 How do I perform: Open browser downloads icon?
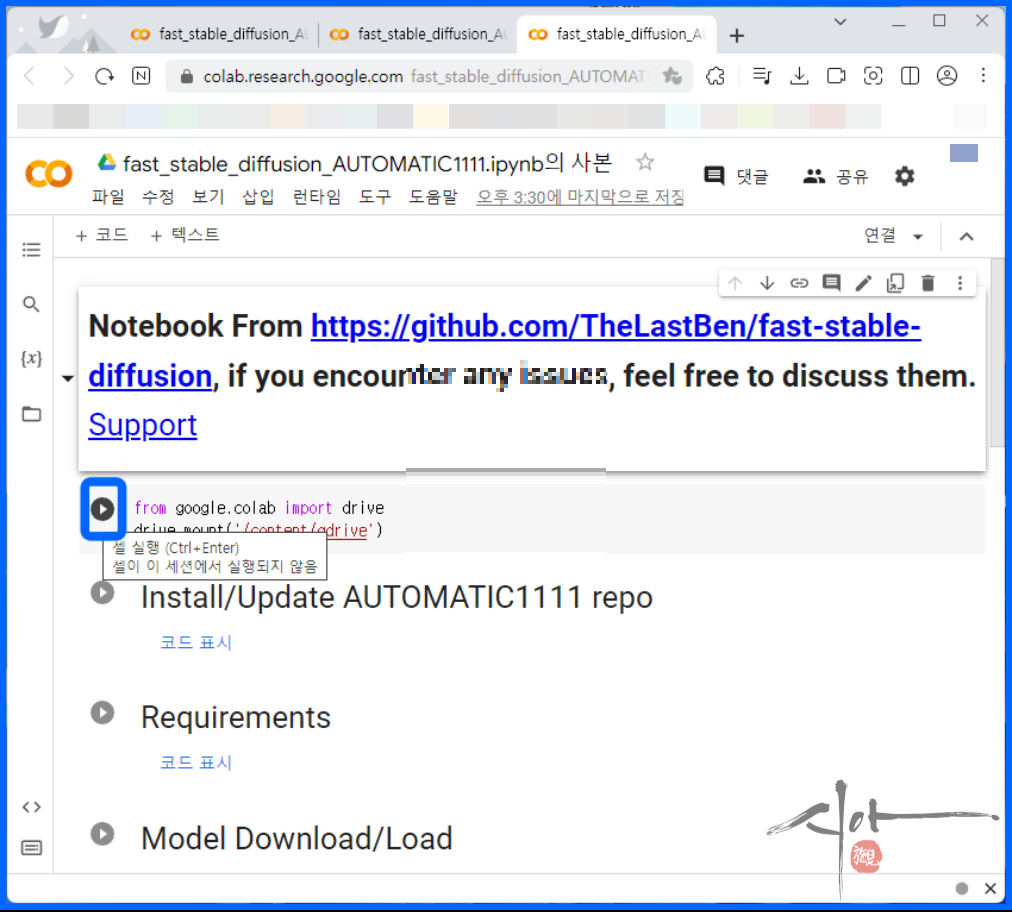(x=799, y=76)
